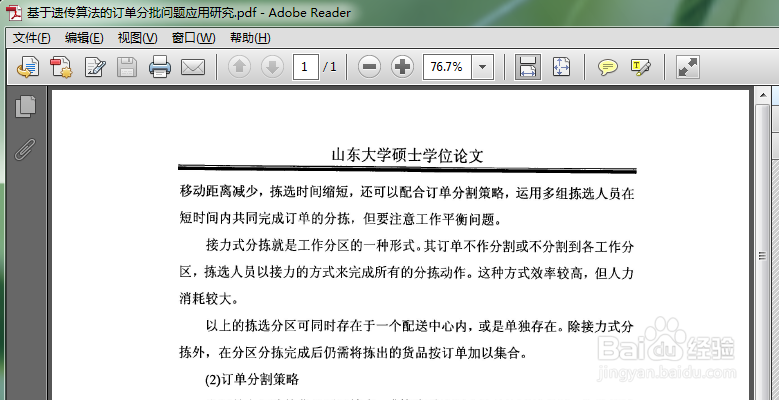Click the 76.7% zoom value field

point(447,67)
